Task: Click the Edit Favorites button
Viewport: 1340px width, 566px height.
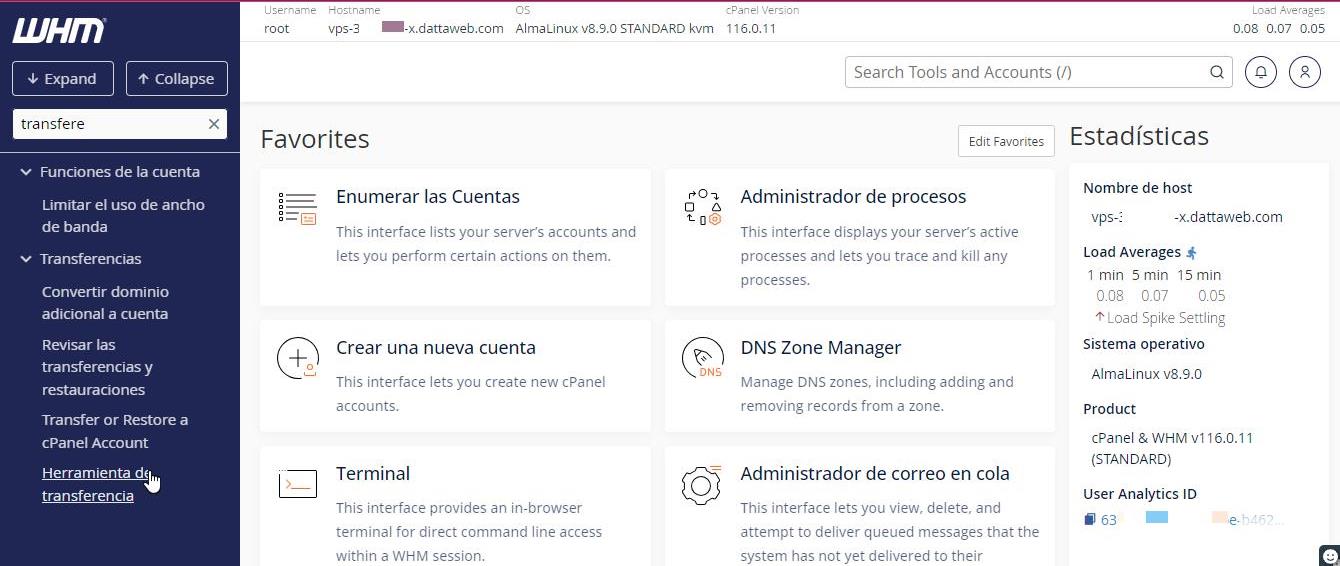Action: (x=1006, y=141)
